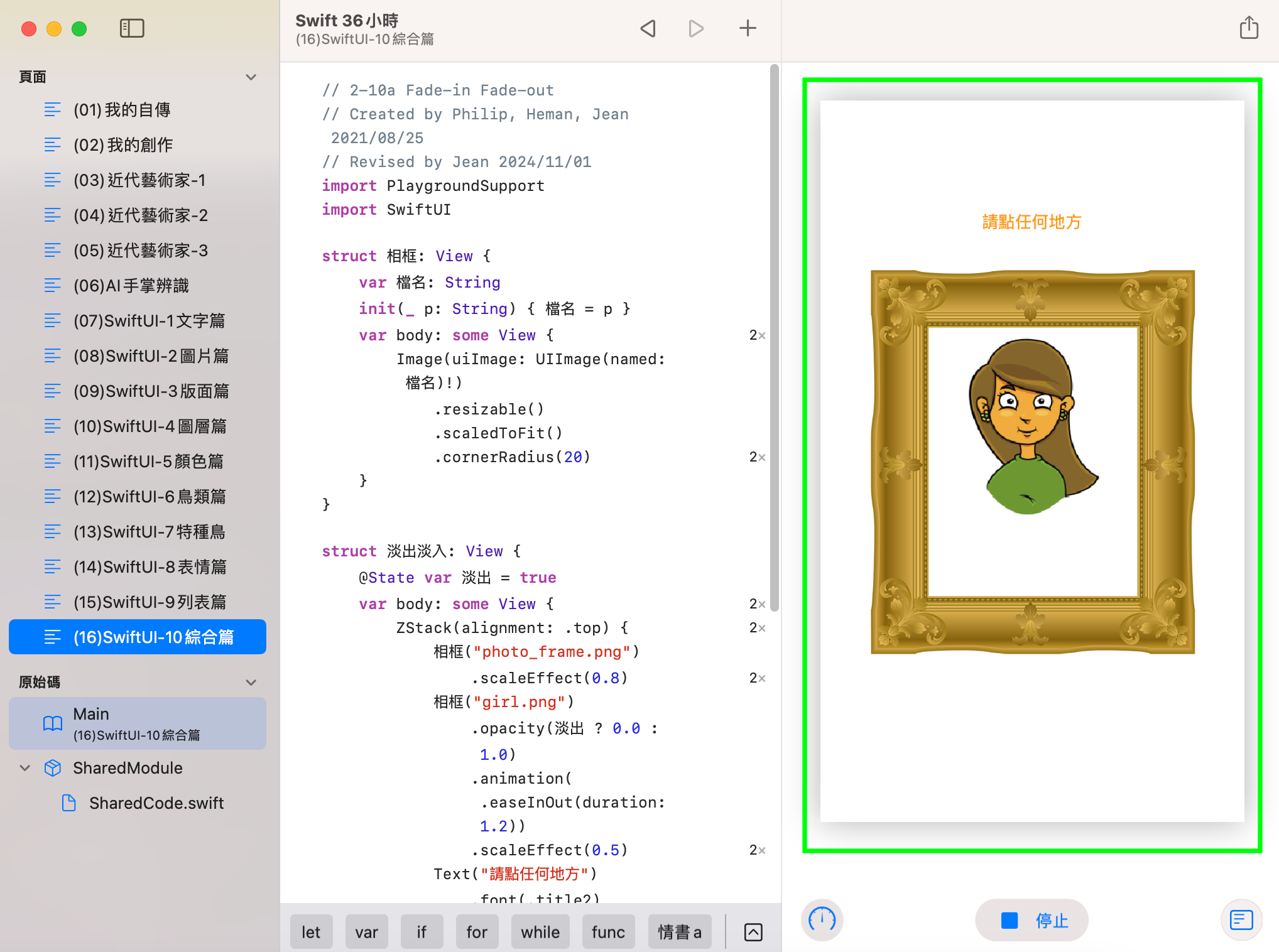Open the share icon
Image resolution: width=1279 pixels, height=952 pixels.
(x=1249, y=28)
